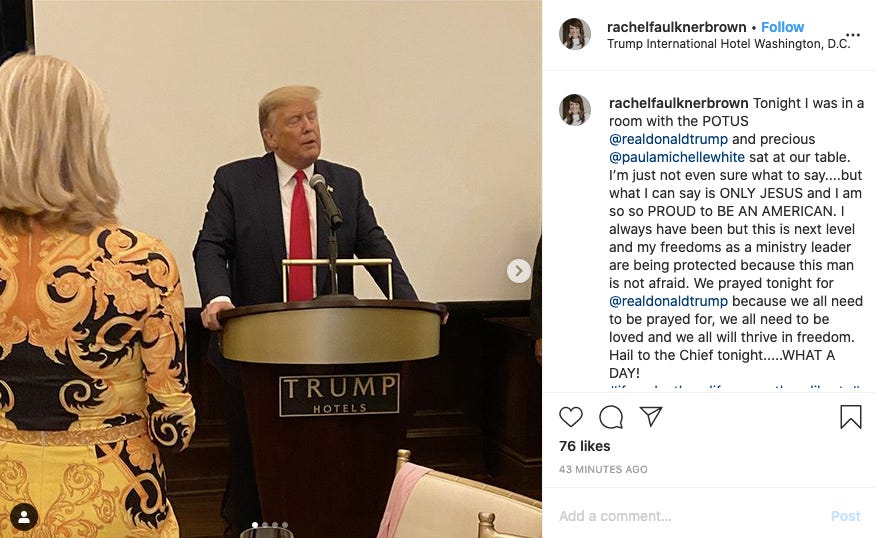The image size is (875, 538).
Task: Open the three-dot more options menu
Action: (x=853, y=35)
